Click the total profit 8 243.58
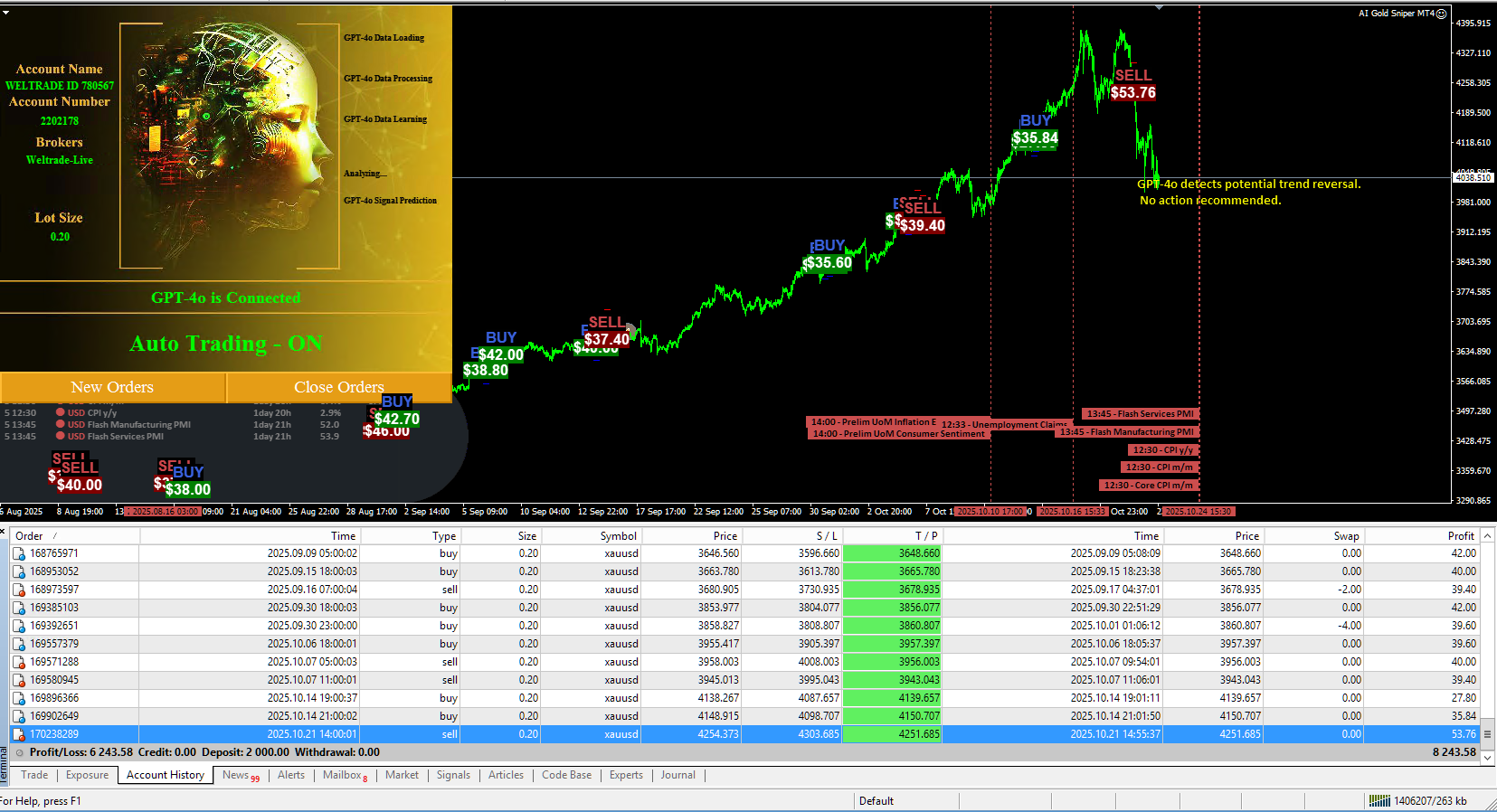1497x812 pixels. [x=1454, y=752]
